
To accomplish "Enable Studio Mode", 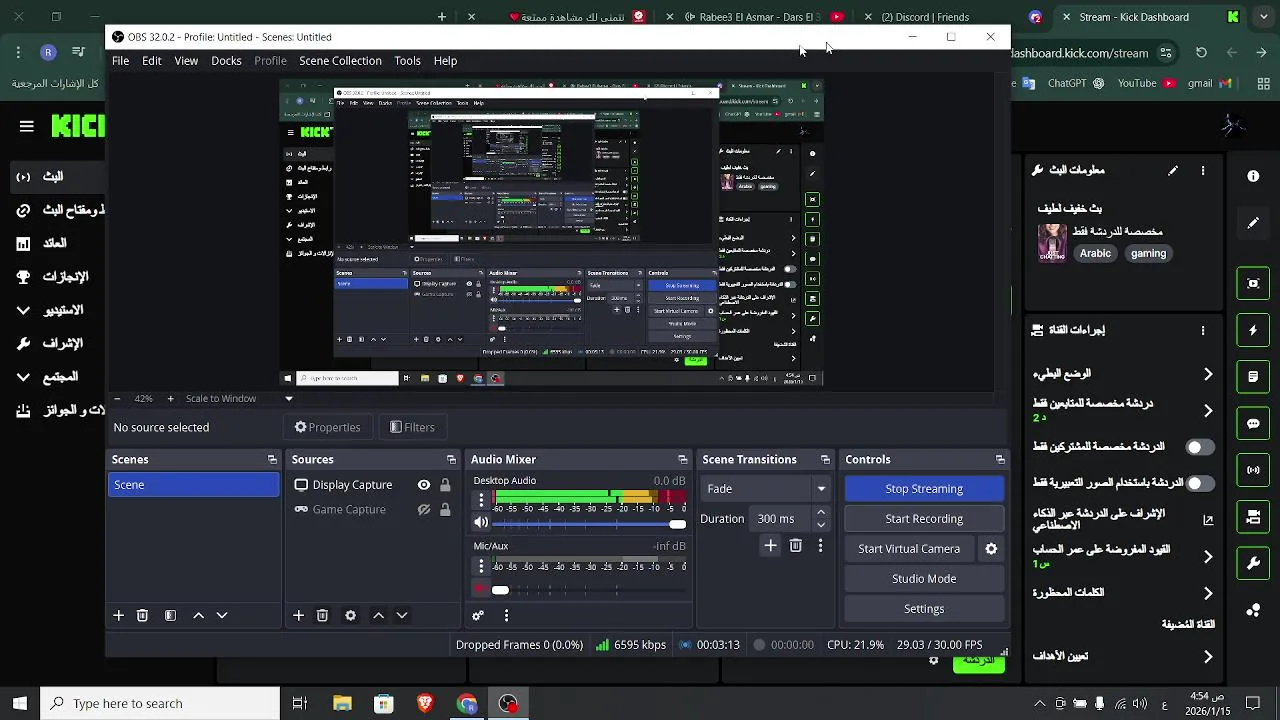I will click(924, 578).
